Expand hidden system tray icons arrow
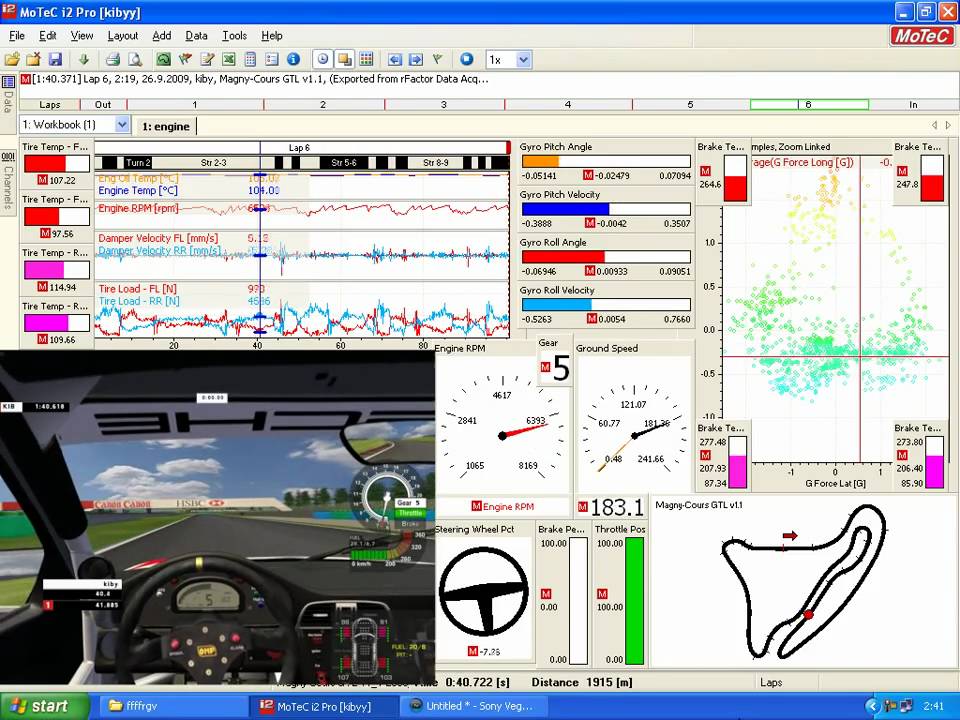This screenshot has width=960, height=720. (872, 707)
